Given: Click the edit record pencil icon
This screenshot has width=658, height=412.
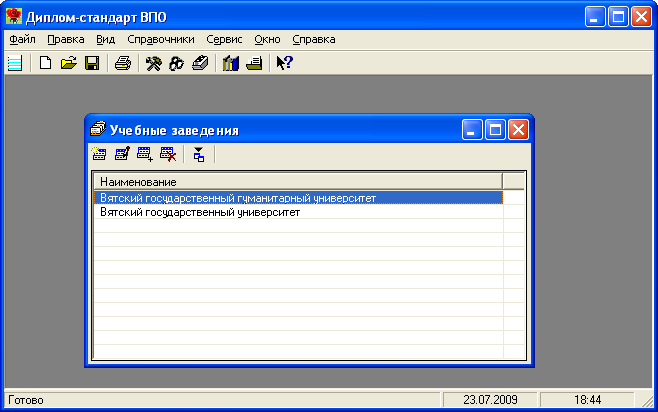Looking at the screenshot, I should (x=122, y=154).
